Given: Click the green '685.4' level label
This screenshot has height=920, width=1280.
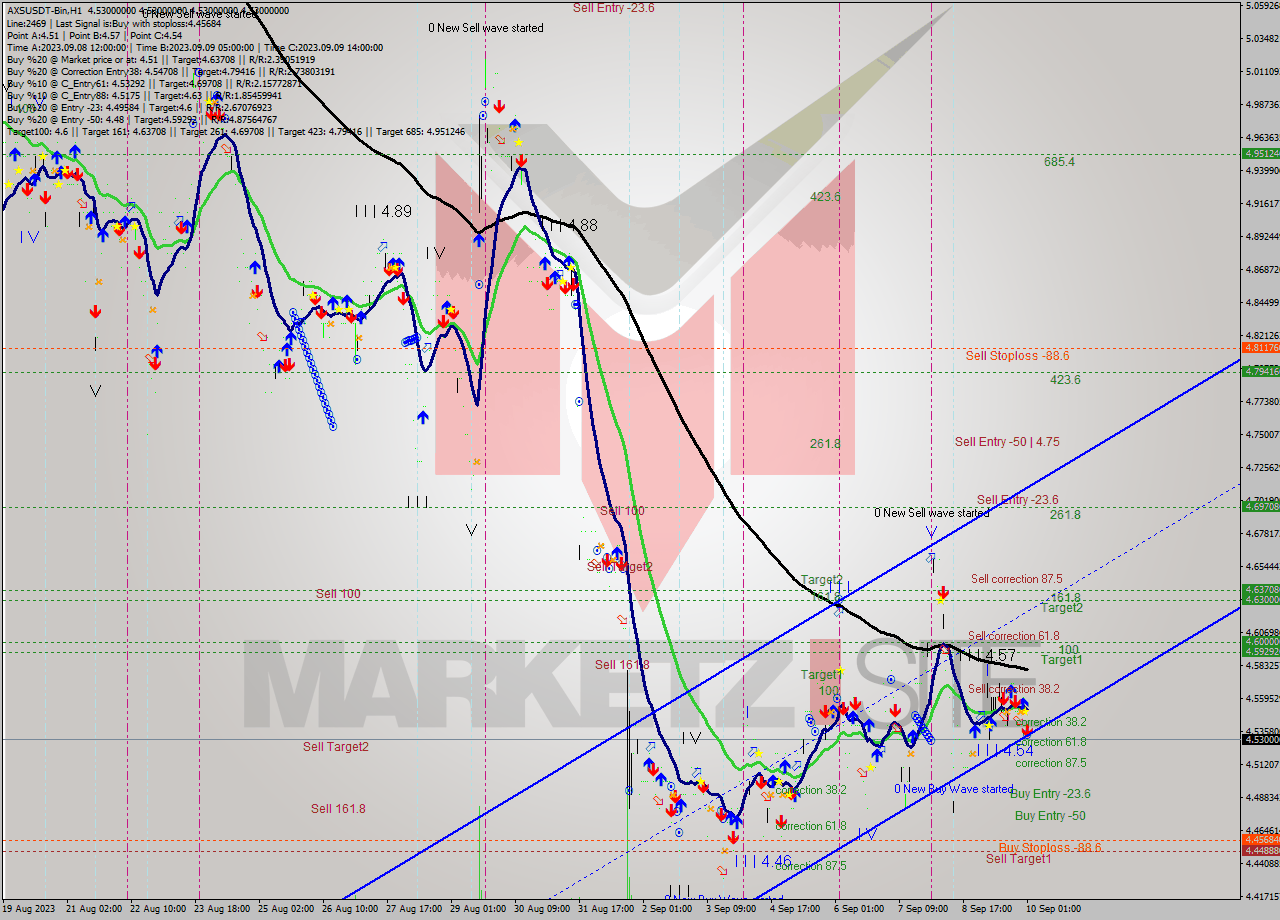Looking at the screenshot, I should 1059,162.
